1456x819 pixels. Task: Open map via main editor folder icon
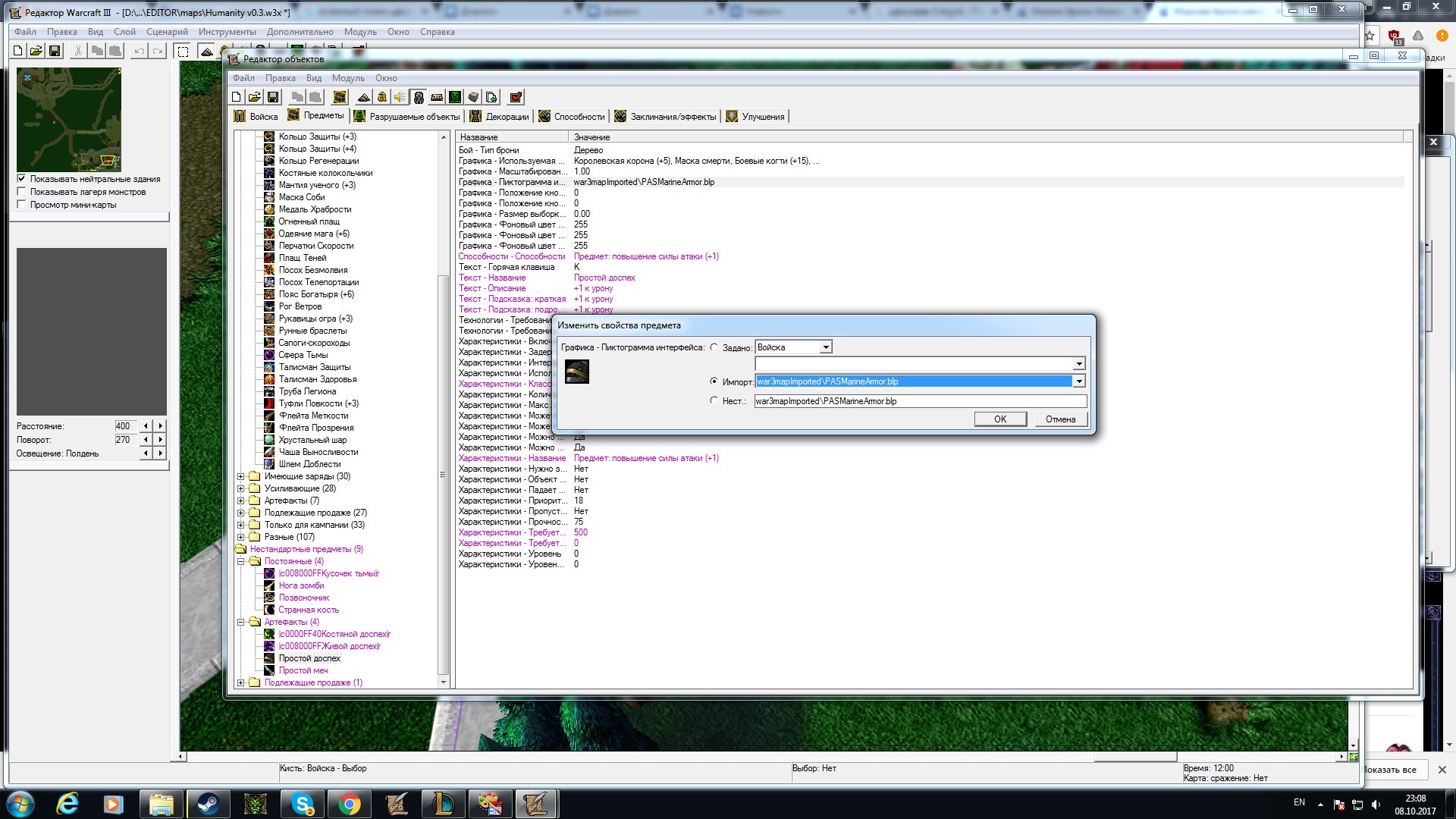click(x=36, y=51)
